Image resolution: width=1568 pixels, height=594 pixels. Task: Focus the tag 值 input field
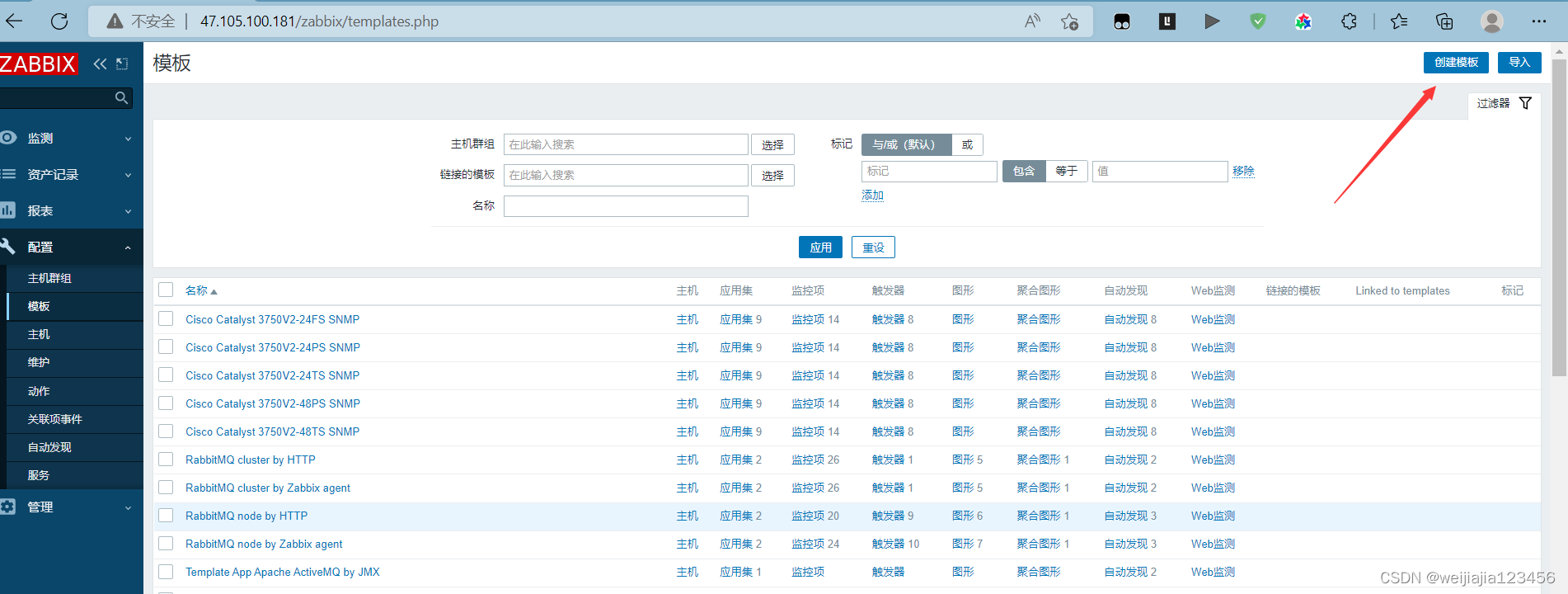(1160, 171)
